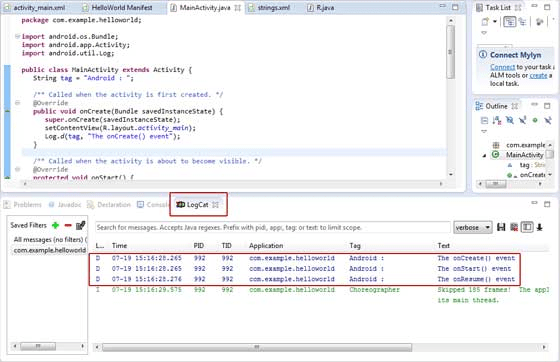Open the Problems tab
This screenshot has height=362, width=560.
coord(23,205)
